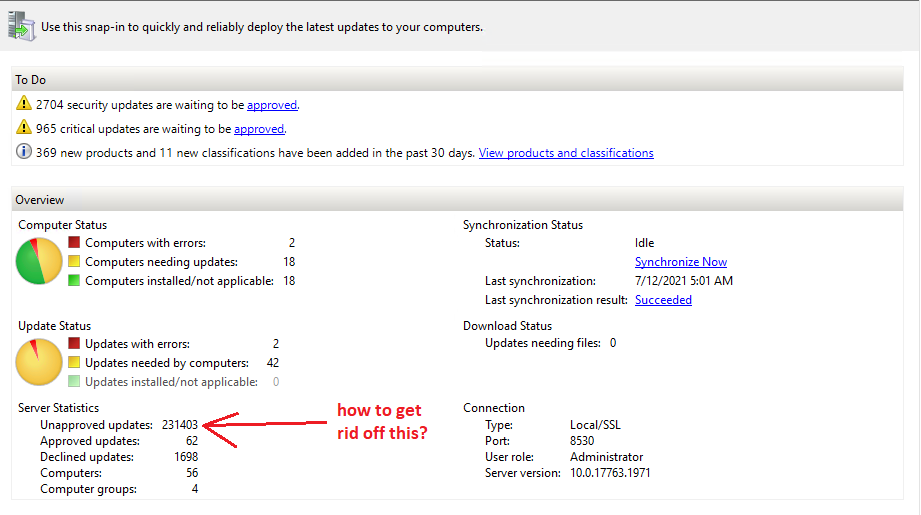921x515 pixels.
Task: Open View products and classifications link
Action: [566, 153]
